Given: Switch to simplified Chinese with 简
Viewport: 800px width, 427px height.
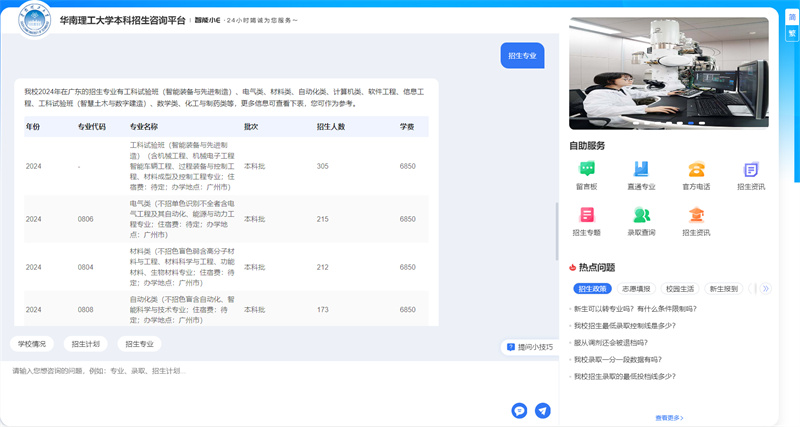Looking at the screenshot, I should point(792,17).
